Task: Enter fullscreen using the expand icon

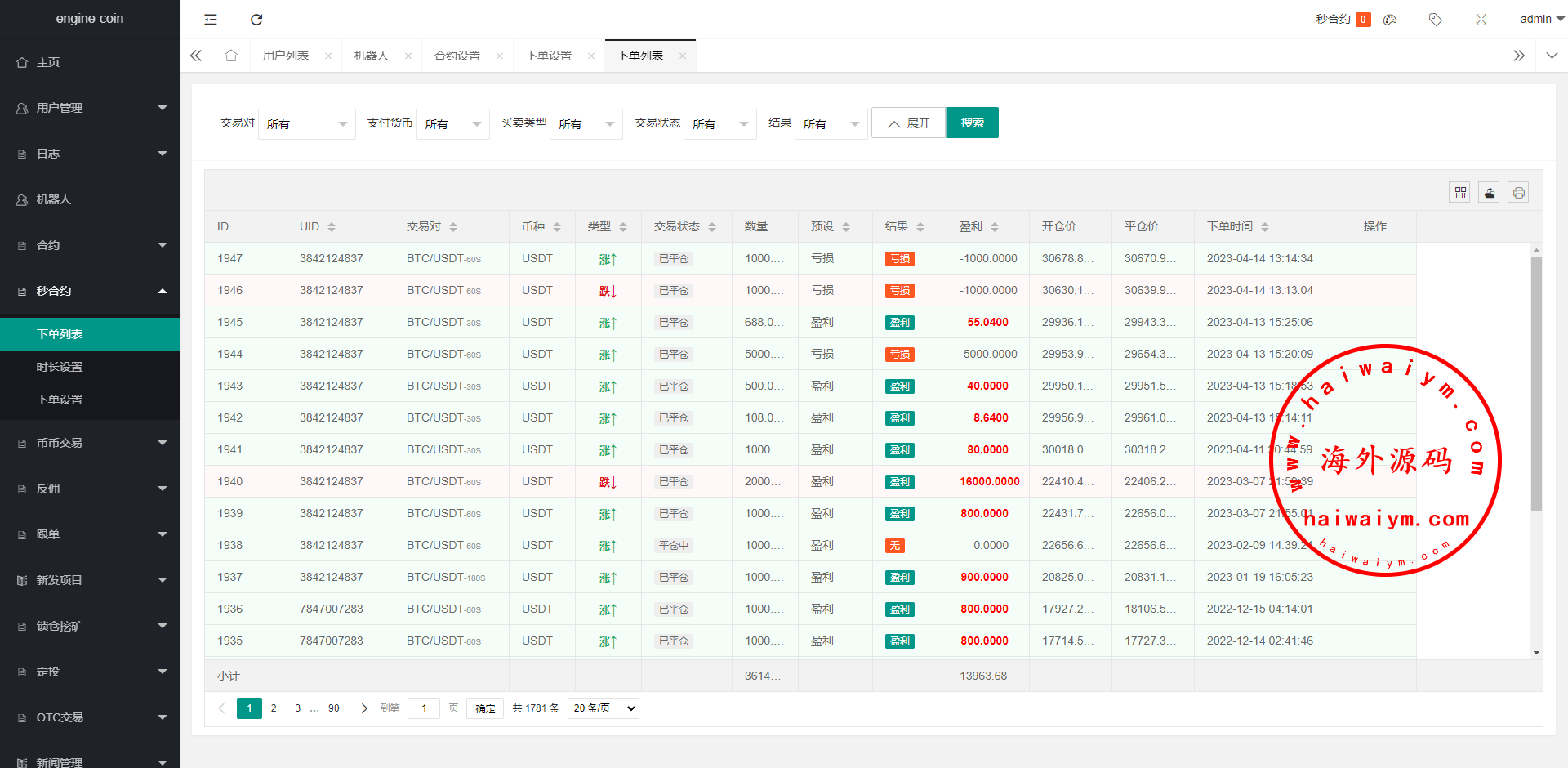Action: 1481,20
